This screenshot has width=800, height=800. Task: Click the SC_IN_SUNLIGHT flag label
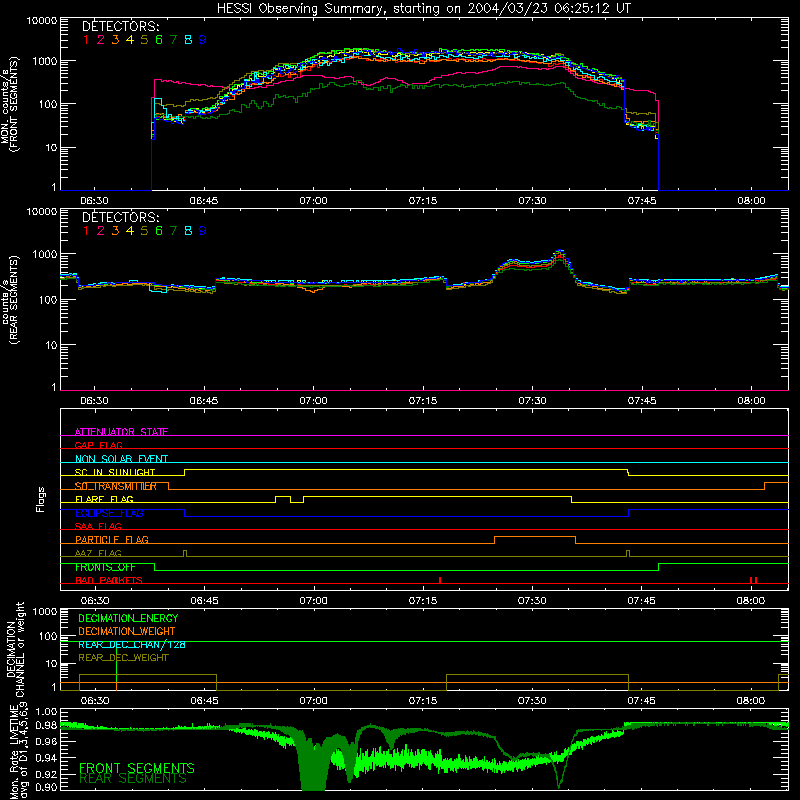tap(115, 472)
